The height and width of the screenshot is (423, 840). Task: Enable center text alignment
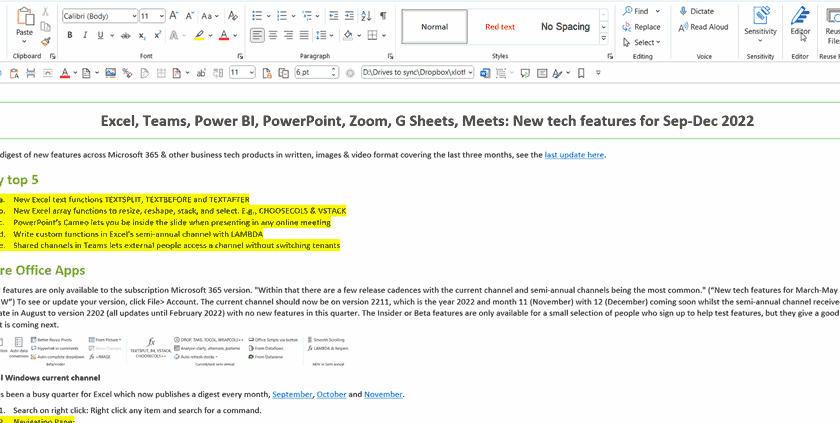pyautogui.click(x=274, y=35)
